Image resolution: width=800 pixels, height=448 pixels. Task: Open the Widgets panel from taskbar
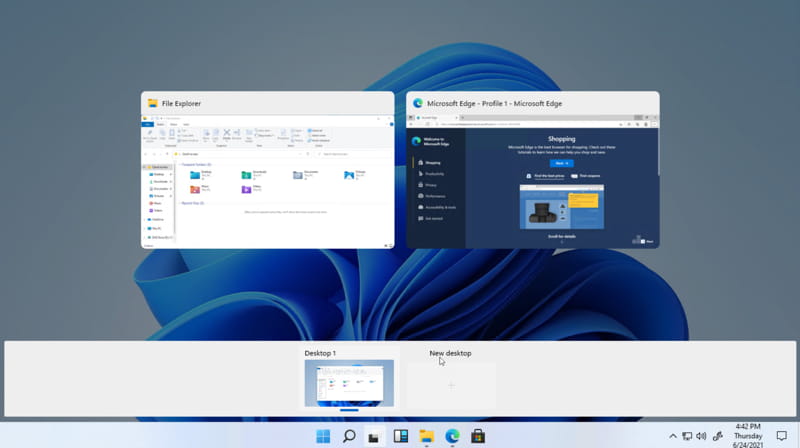(401, 436)
